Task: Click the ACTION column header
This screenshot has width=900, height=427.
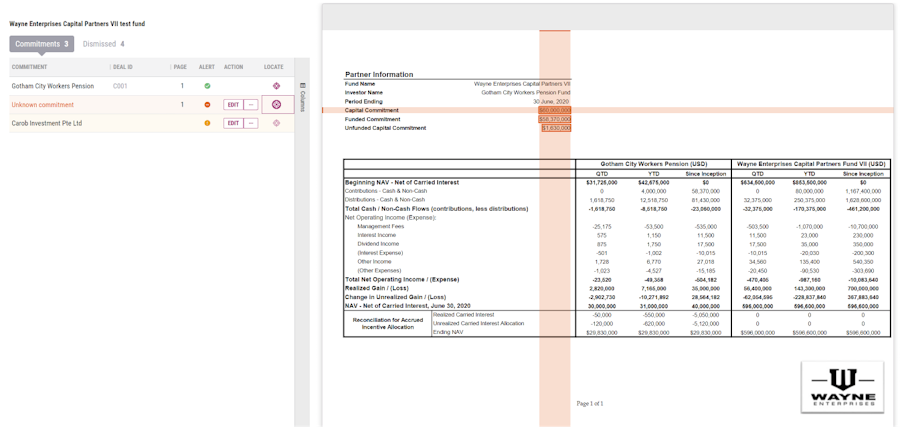Action: coord(234,67)
